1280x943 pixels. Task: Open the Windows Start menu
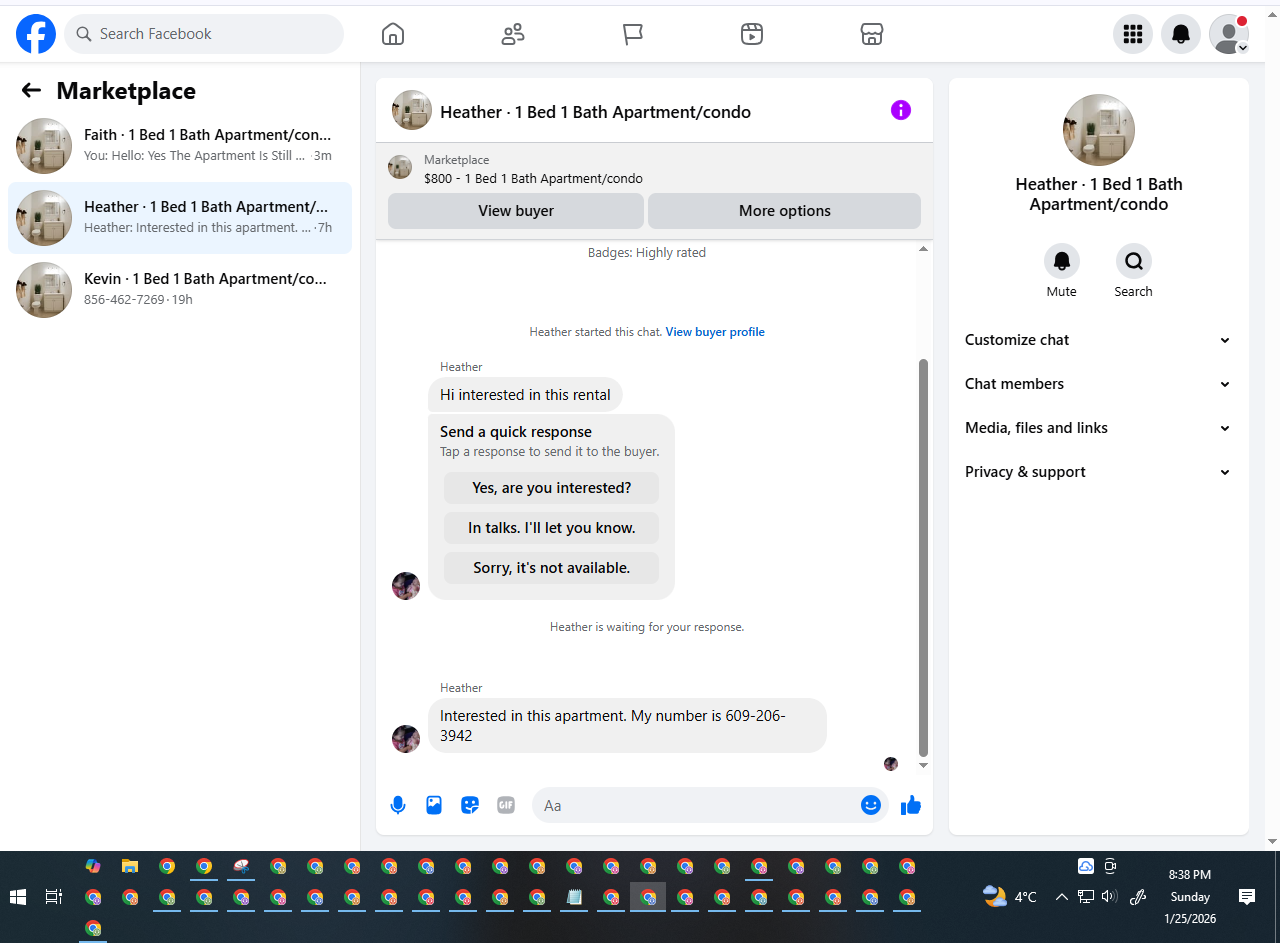(18, 897)
